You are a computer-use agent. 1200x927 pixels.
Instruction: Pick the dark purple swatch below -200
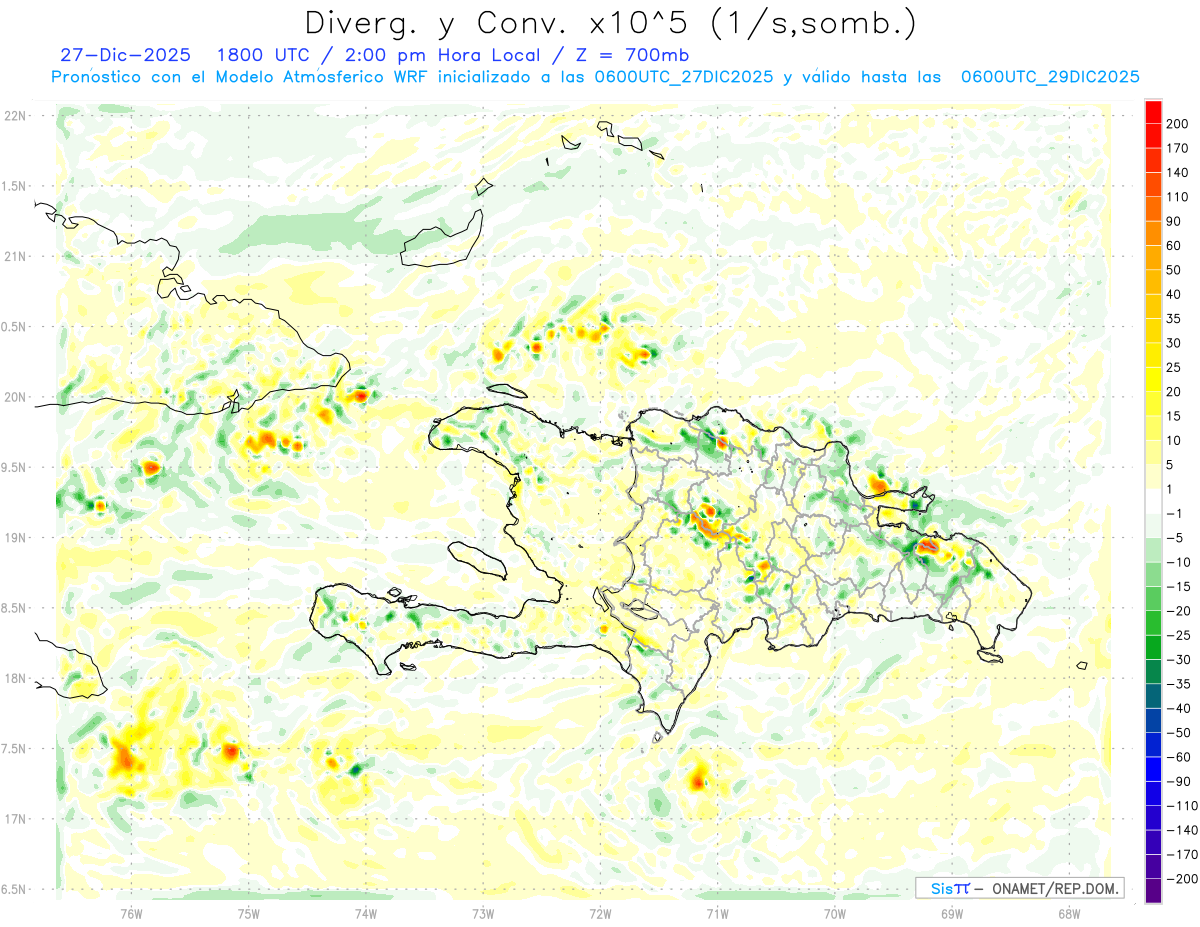tap(1153, 890)
